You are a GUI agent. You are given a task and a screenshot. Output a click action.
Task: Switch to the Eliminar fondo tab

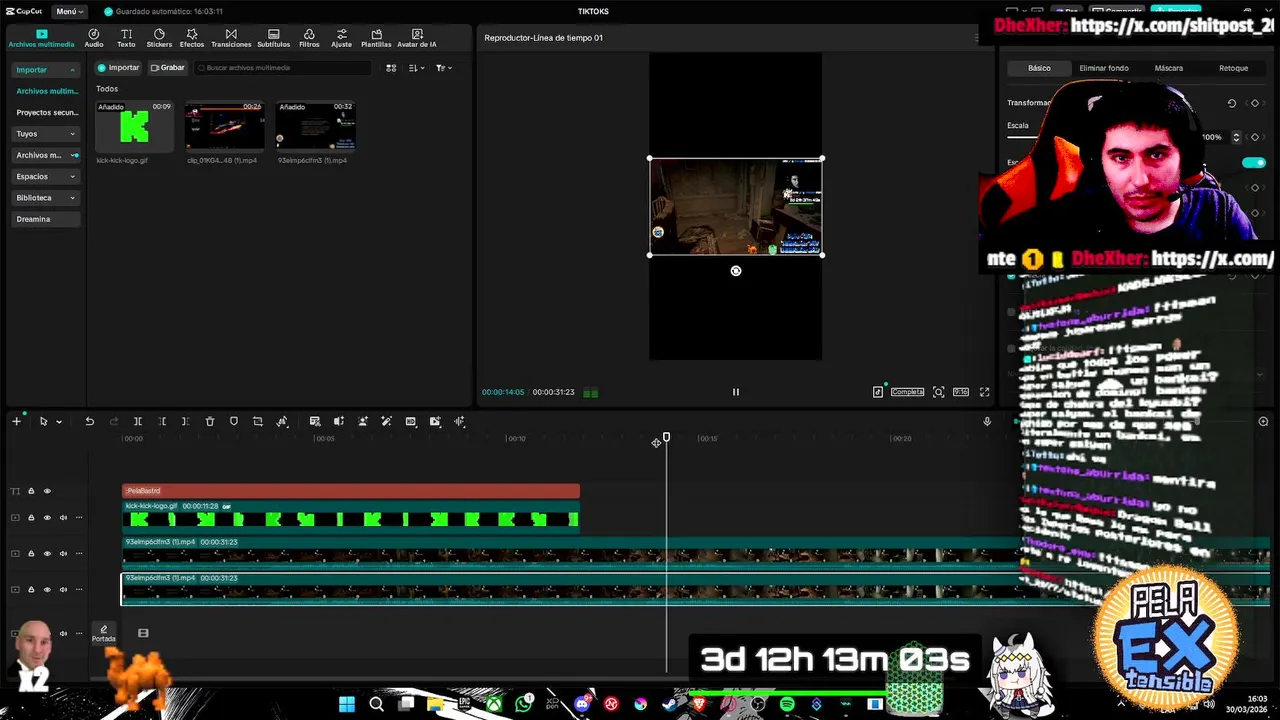1104,68
